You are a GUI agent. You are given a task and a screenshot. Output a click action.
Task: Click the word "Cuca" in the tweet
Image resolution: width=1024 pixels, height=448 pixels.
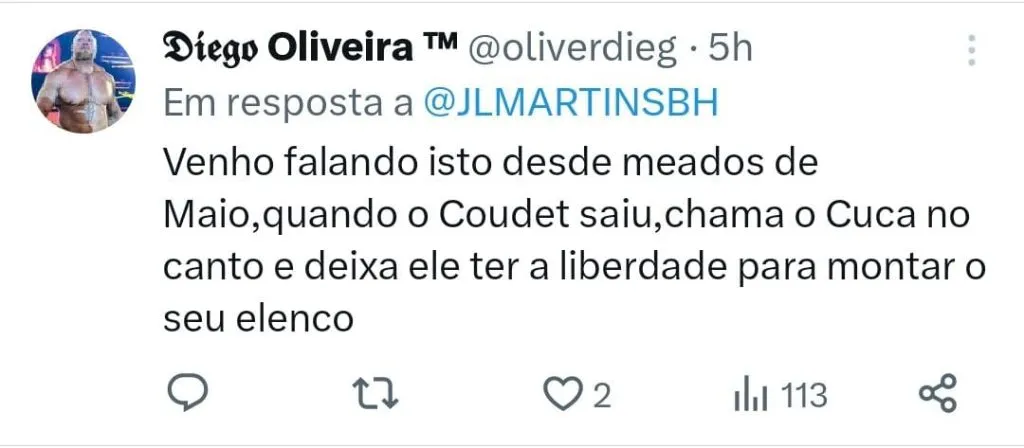click(859, 216)
